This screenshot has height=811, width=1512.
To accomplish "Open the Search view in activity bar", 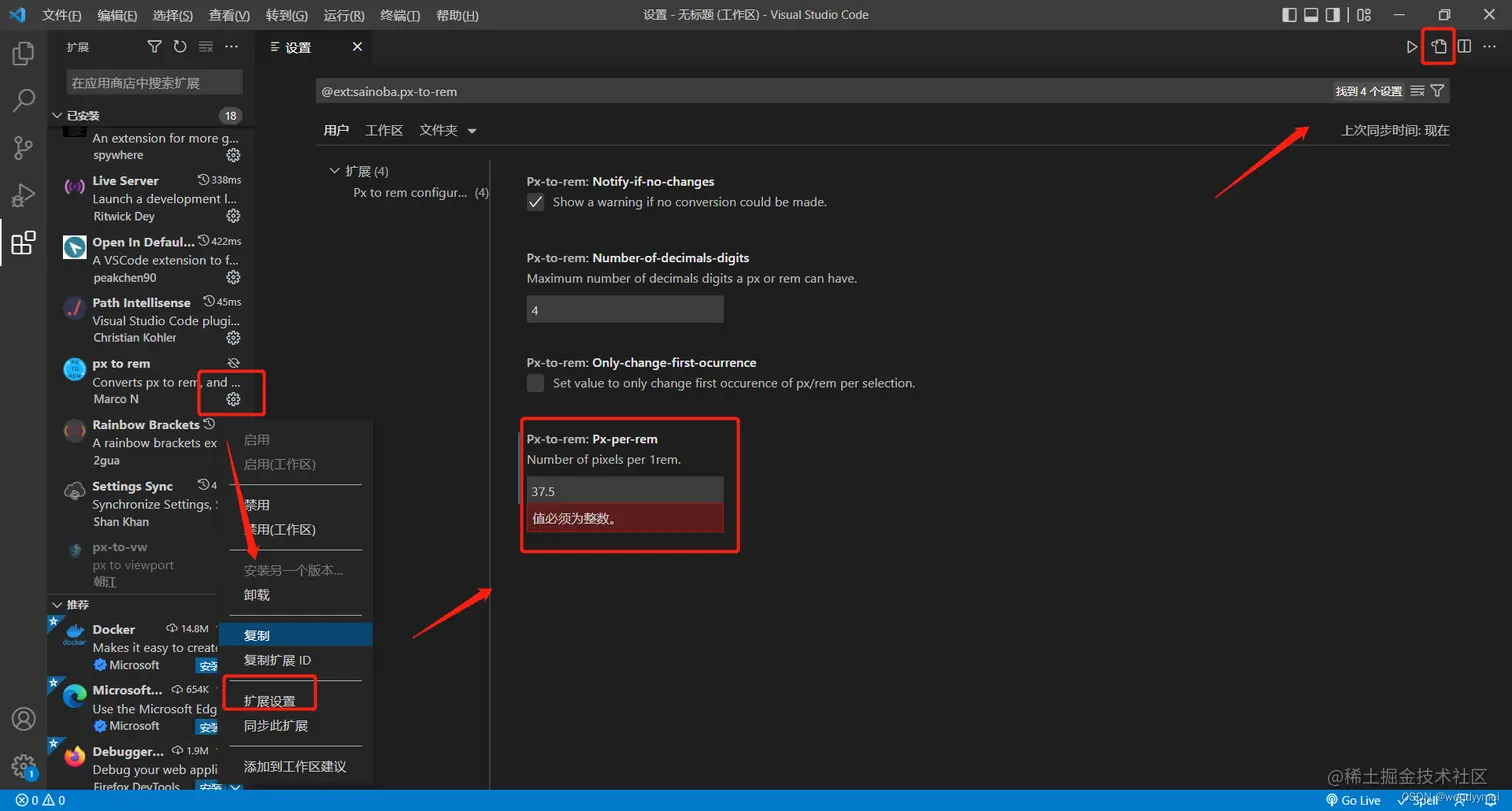I will (23, 101).
